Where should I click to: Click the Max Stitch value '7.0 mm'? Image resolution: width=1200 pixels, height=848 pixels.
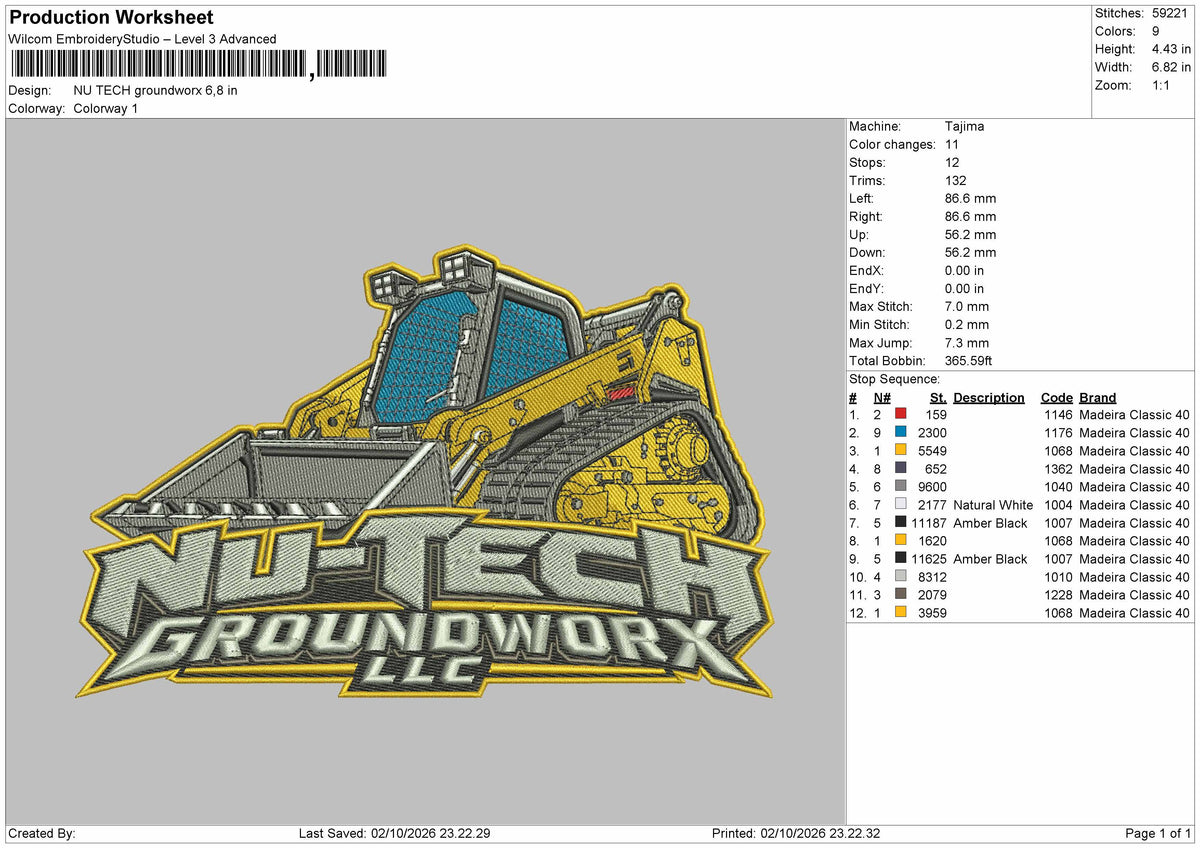point(967,307)
